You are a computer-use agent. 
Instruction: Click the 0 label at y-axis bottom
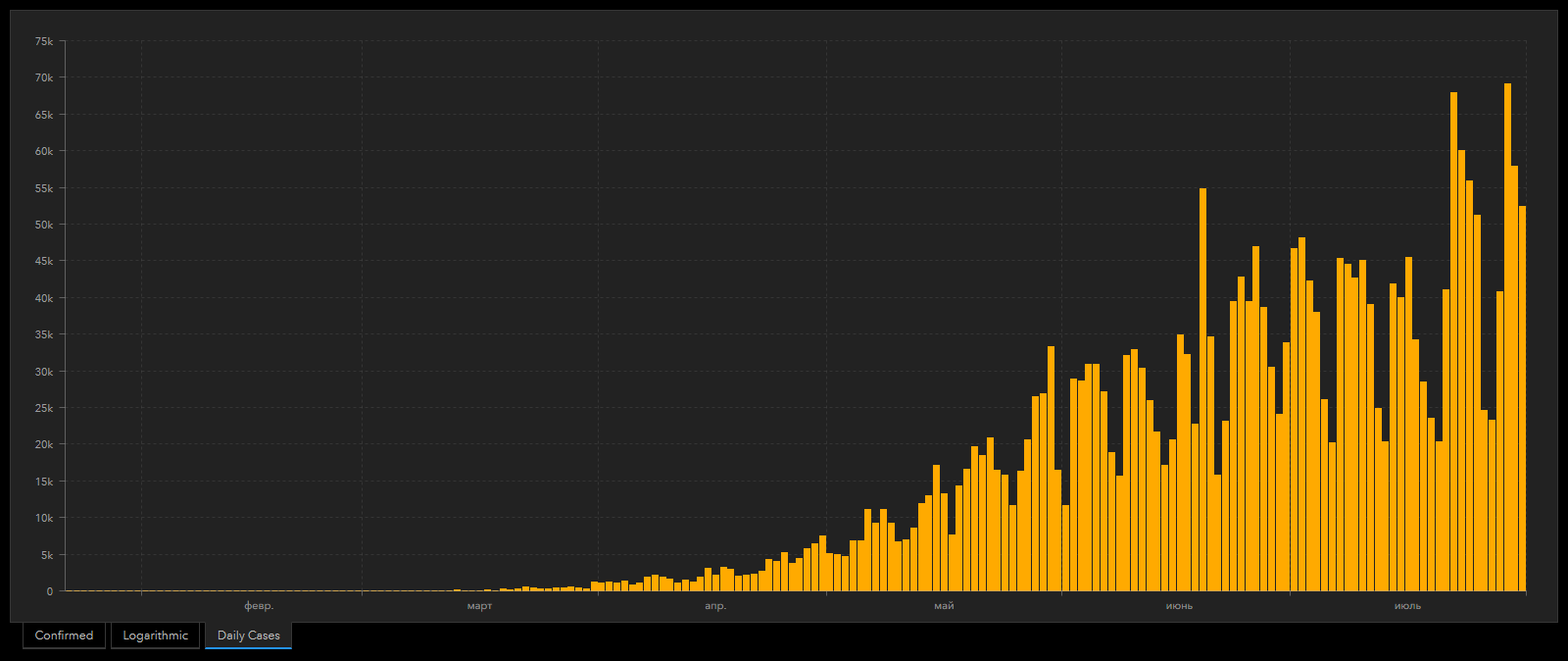[49, 591]
